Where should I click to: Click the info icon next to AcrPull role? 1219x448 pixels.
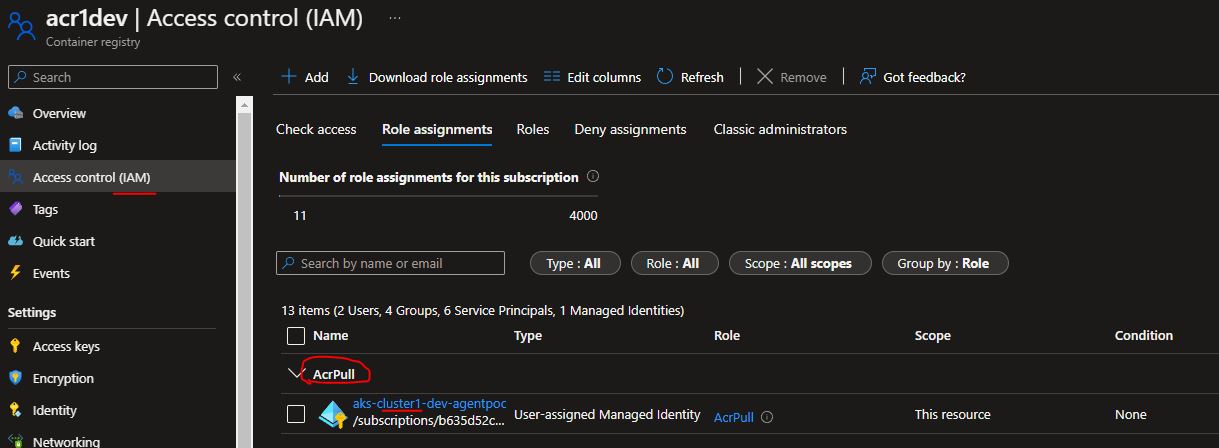pos(767,417)
